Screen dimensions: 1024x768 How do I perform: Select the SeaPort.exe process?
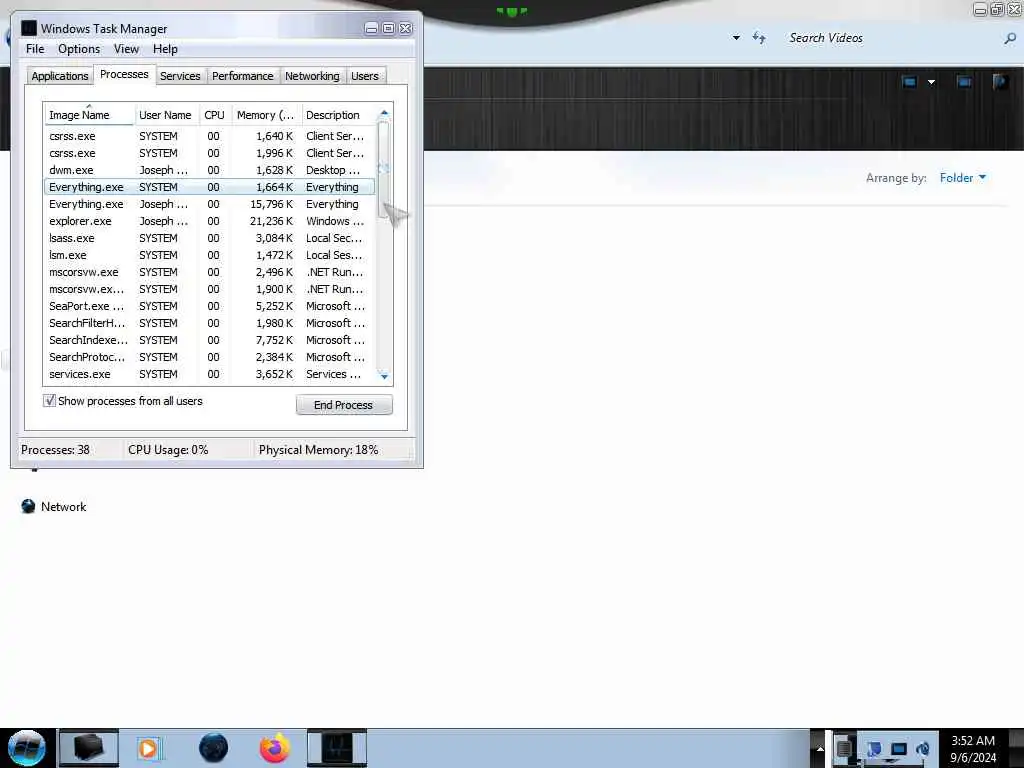coord(209,306)
